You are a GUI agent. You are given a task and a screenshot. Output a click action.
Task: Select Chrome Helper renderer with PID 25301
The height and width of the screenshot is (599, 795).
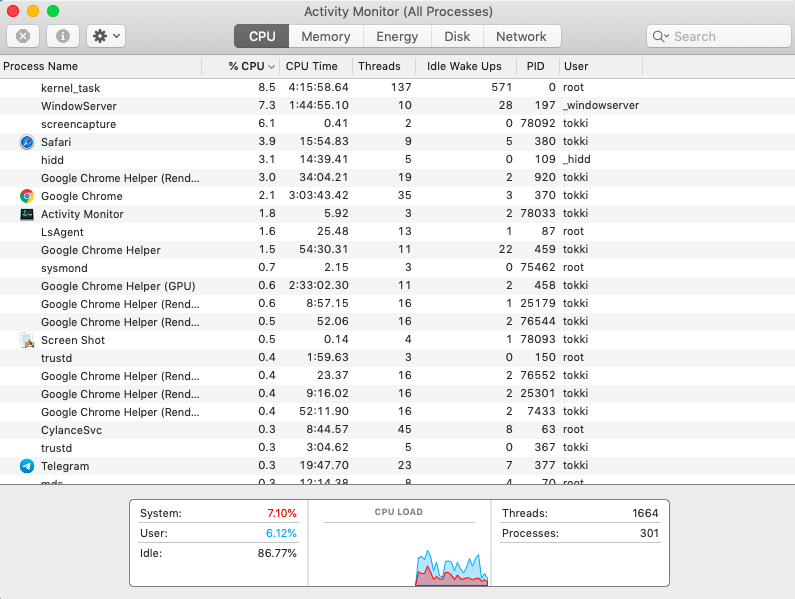tap(398, 394)
